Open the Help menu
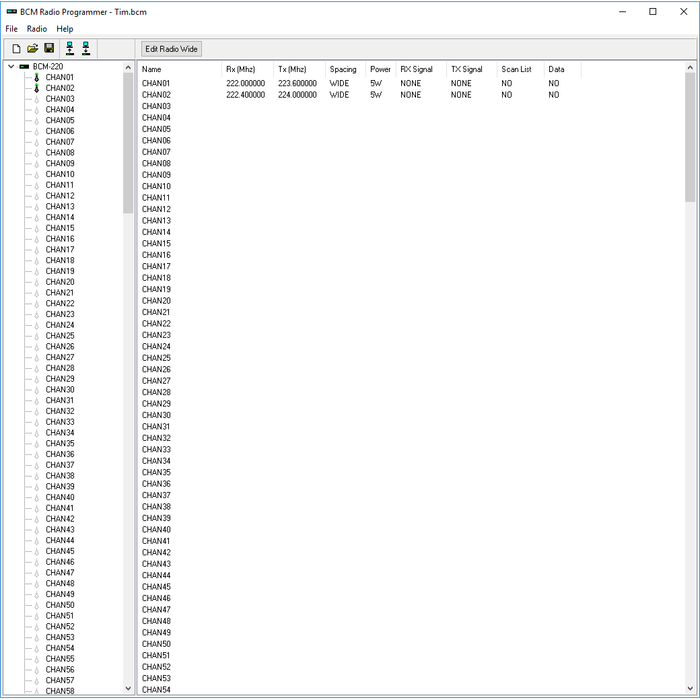700x700 pixels. [x=65, y=29]
